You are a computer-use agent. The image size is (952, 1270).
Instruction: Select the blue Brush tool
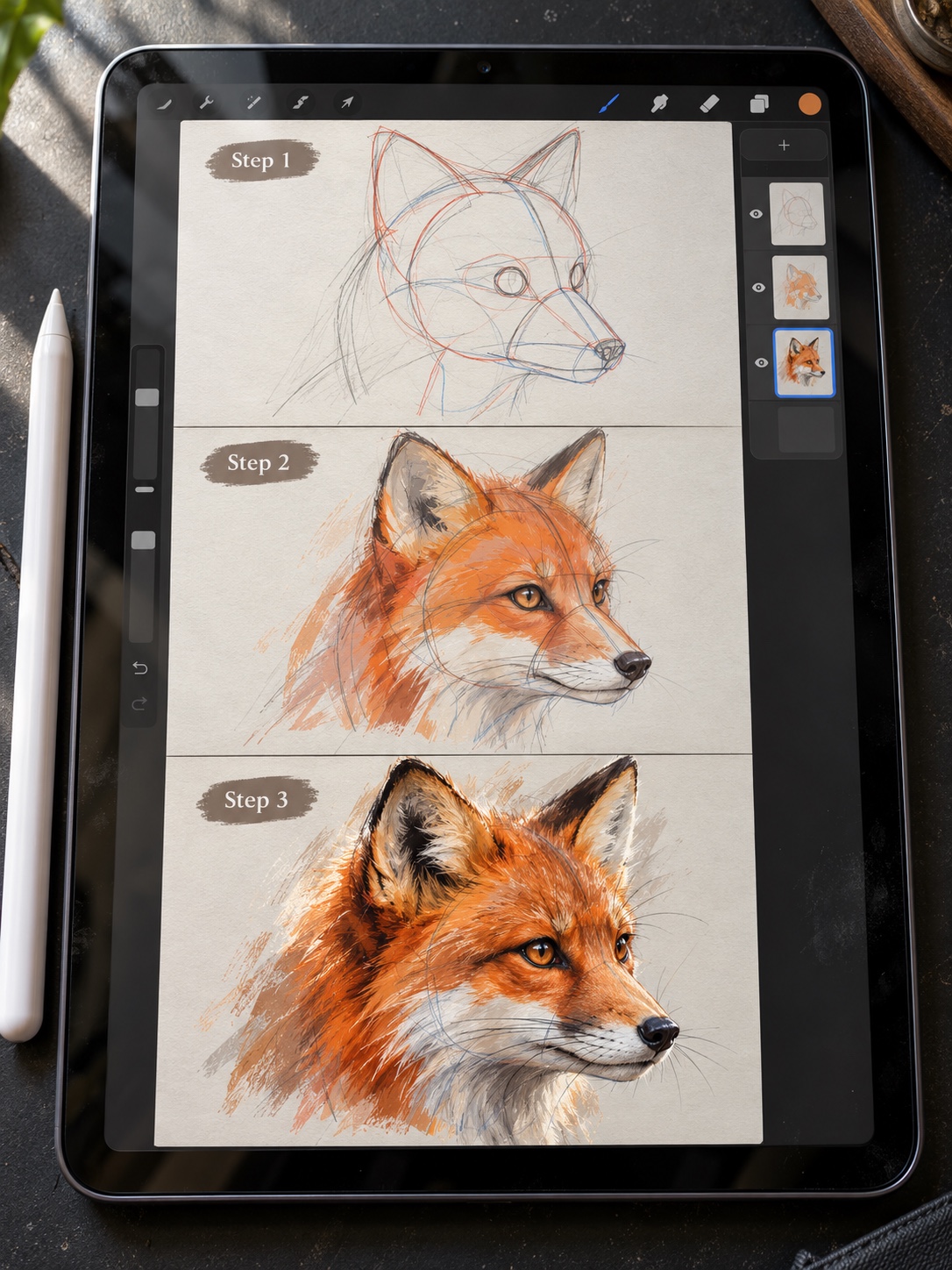point(609,104)
